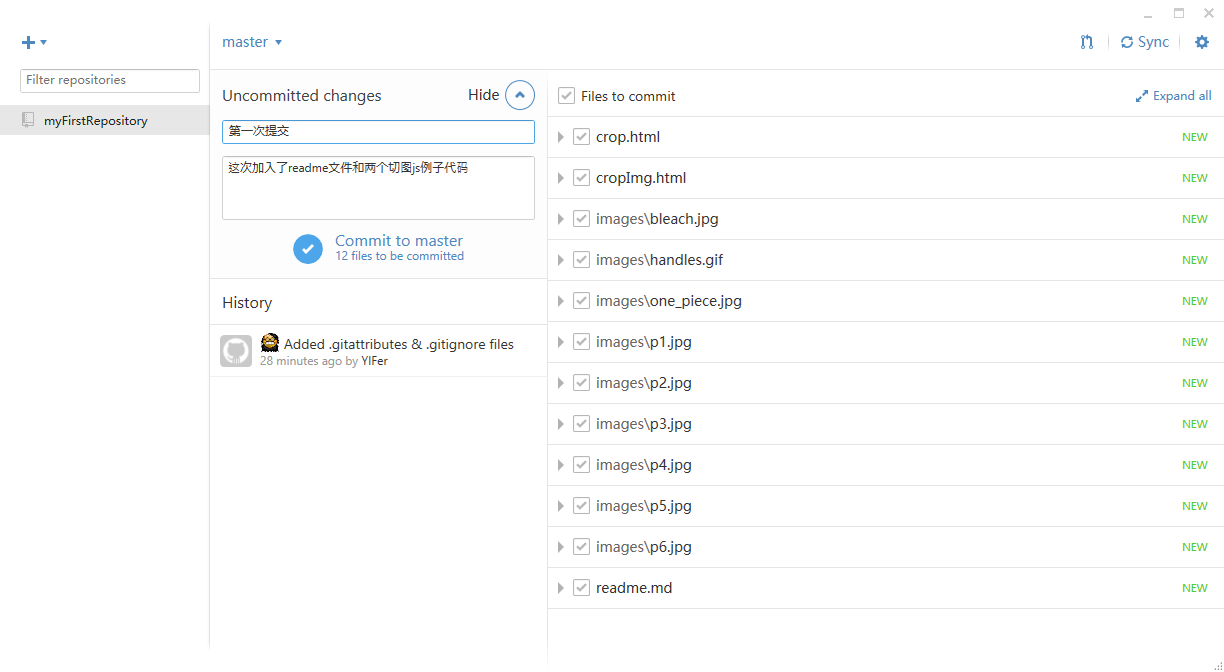1224x672 pixels.
Task: Collapse uncommitted changes with the up-arrow circle
Action: (x=520, y=95)
